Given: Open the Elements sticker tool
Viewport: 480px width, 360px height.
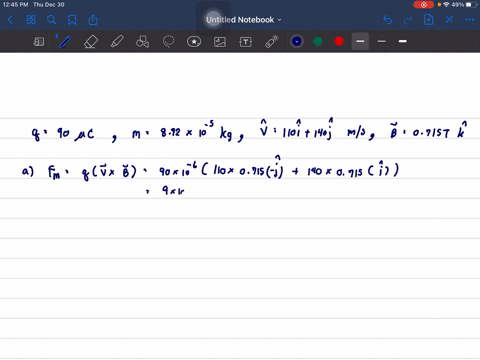Looking at the screenshot, I should point(194,42).
